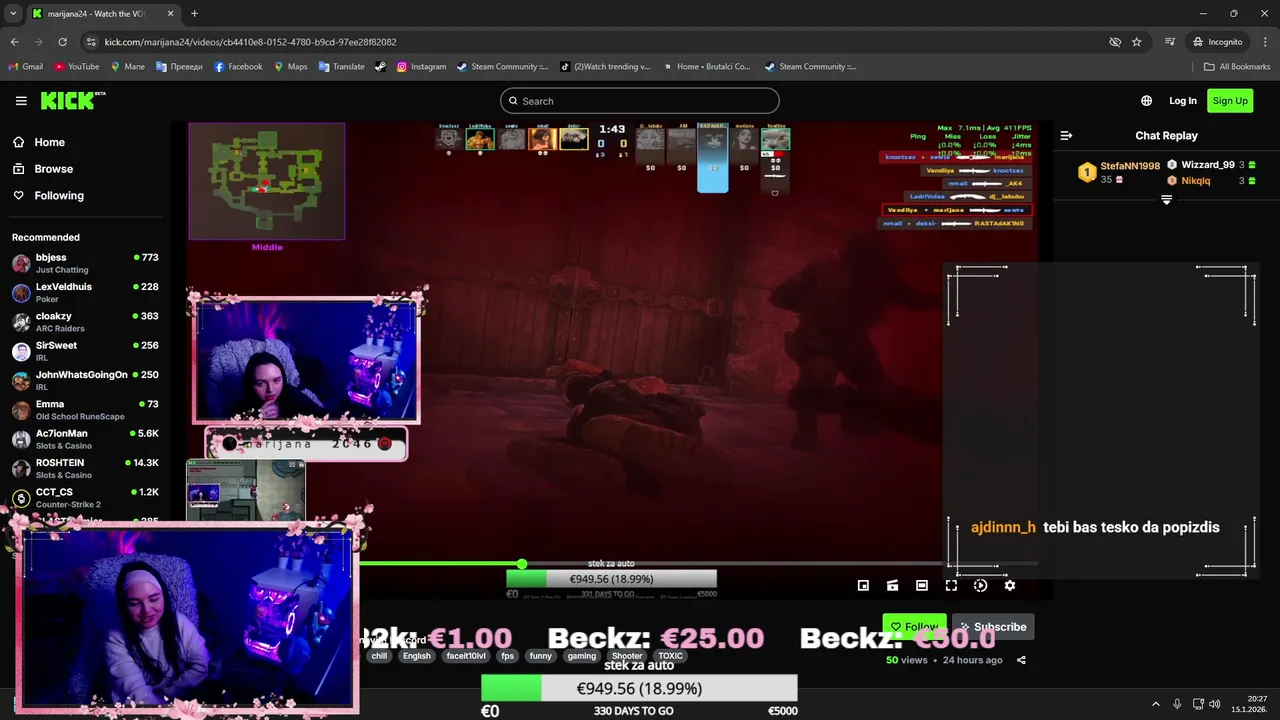Image resolution: width=1280 pixels, height=720 pixels.
Task: Open language globe selector
Action: 1146,101
